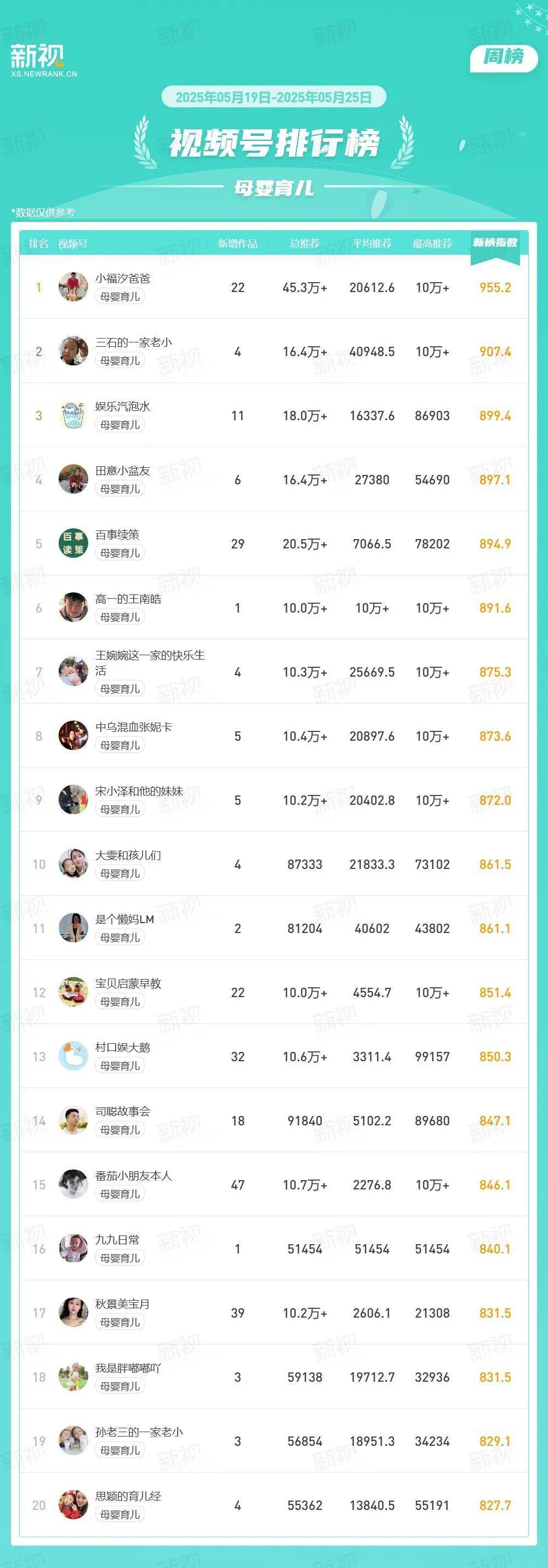The height and width of the screenshot is (1568, 548).
Task: Open 小福汐爸爸 avatar thumbnail
Action: pyautogui.click(x=73, y=287)
